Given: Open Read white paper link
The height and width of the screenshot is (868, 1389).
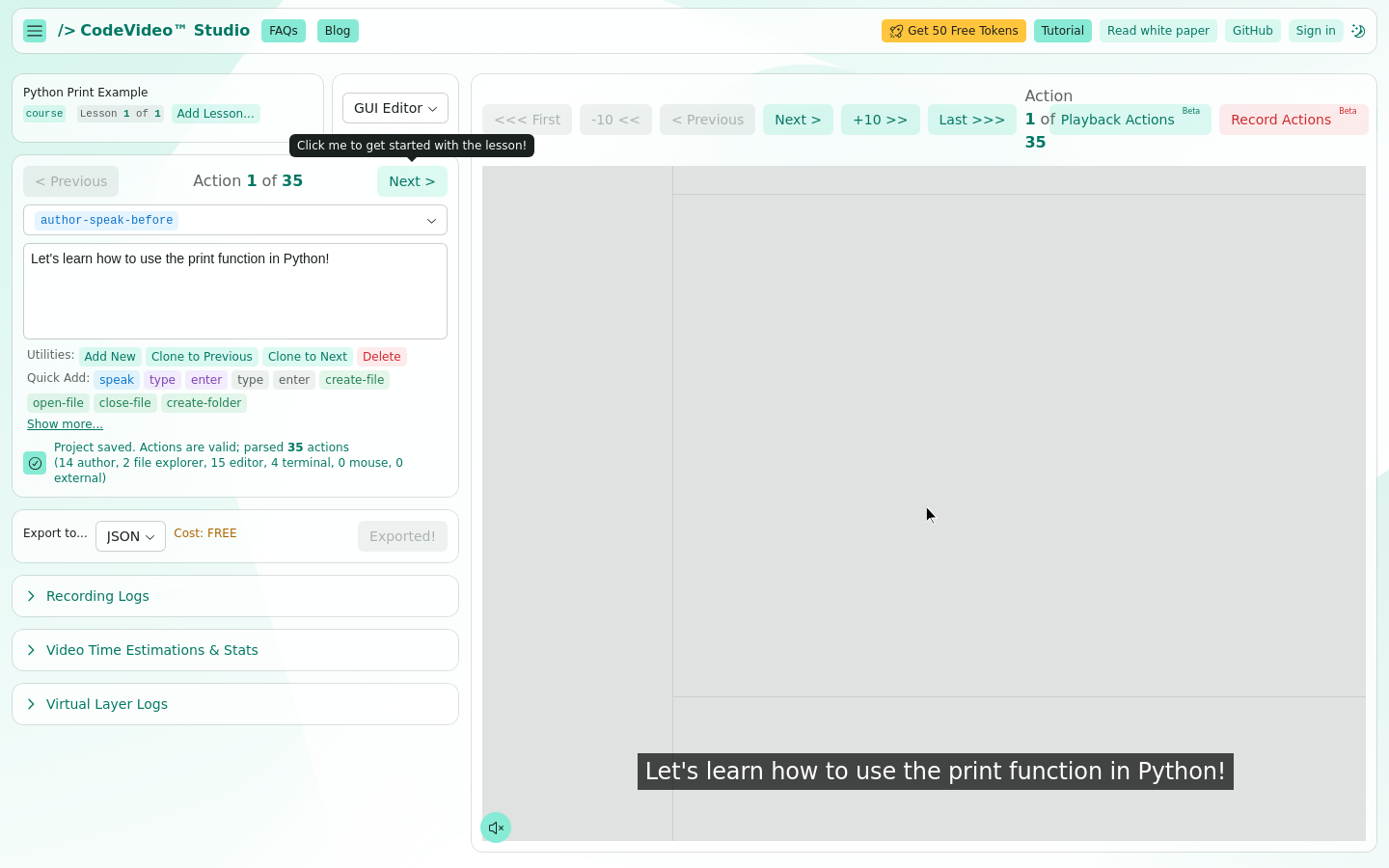Looking at the screenshot, I should click(1158, 31).
